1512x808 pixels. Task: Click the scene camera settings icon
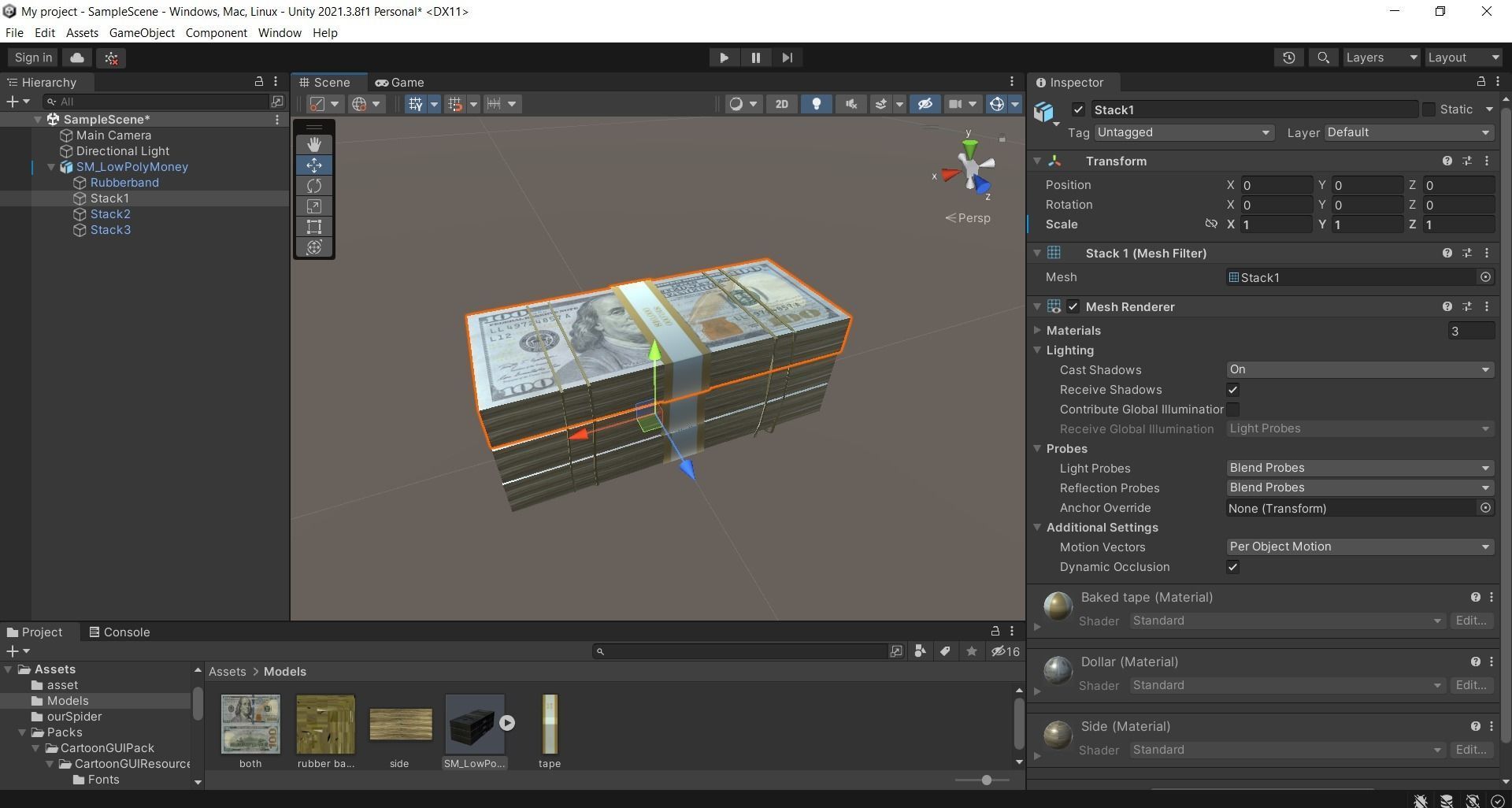955,104
